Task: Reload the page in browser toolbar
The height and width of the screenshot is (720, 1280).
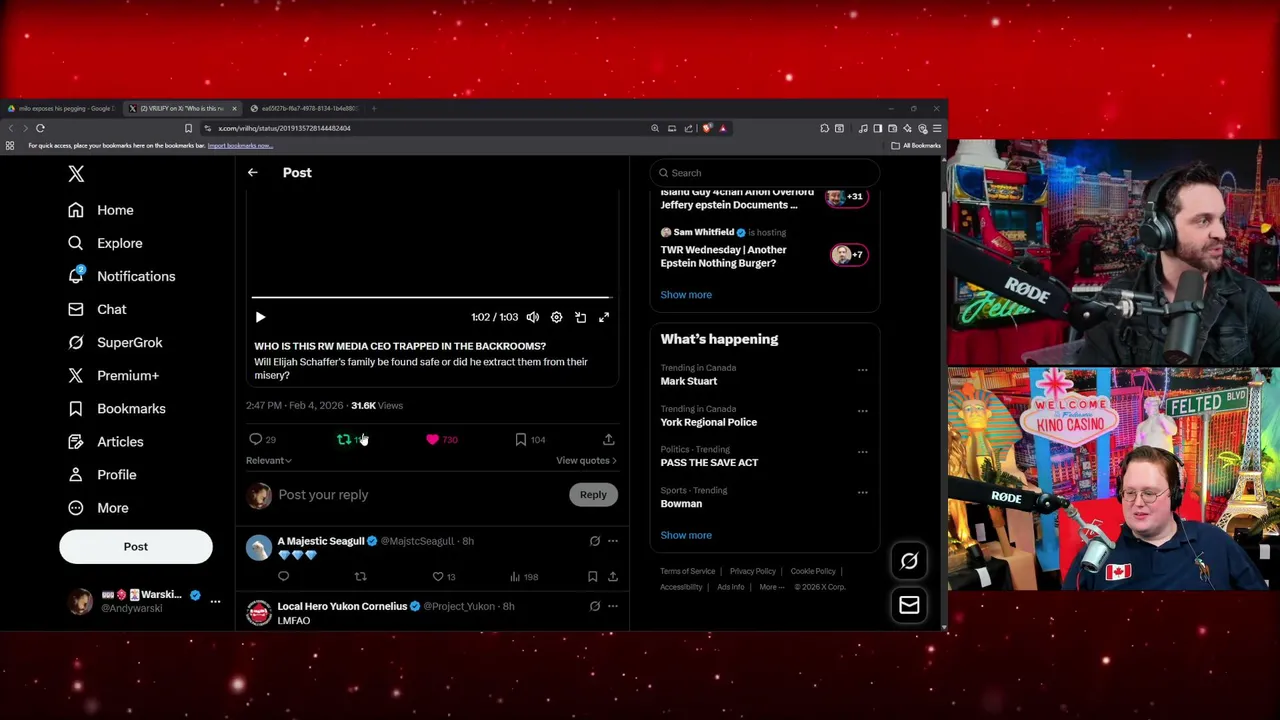Action: [x=40, y=128]
